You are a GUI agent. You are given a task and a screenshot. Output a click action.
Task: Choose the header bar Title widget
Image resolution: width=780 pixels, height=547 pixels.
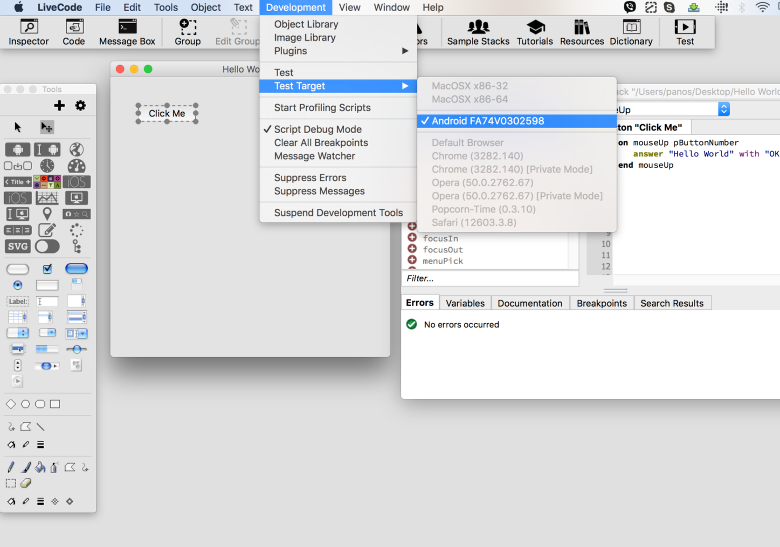(x=17, y=182)
